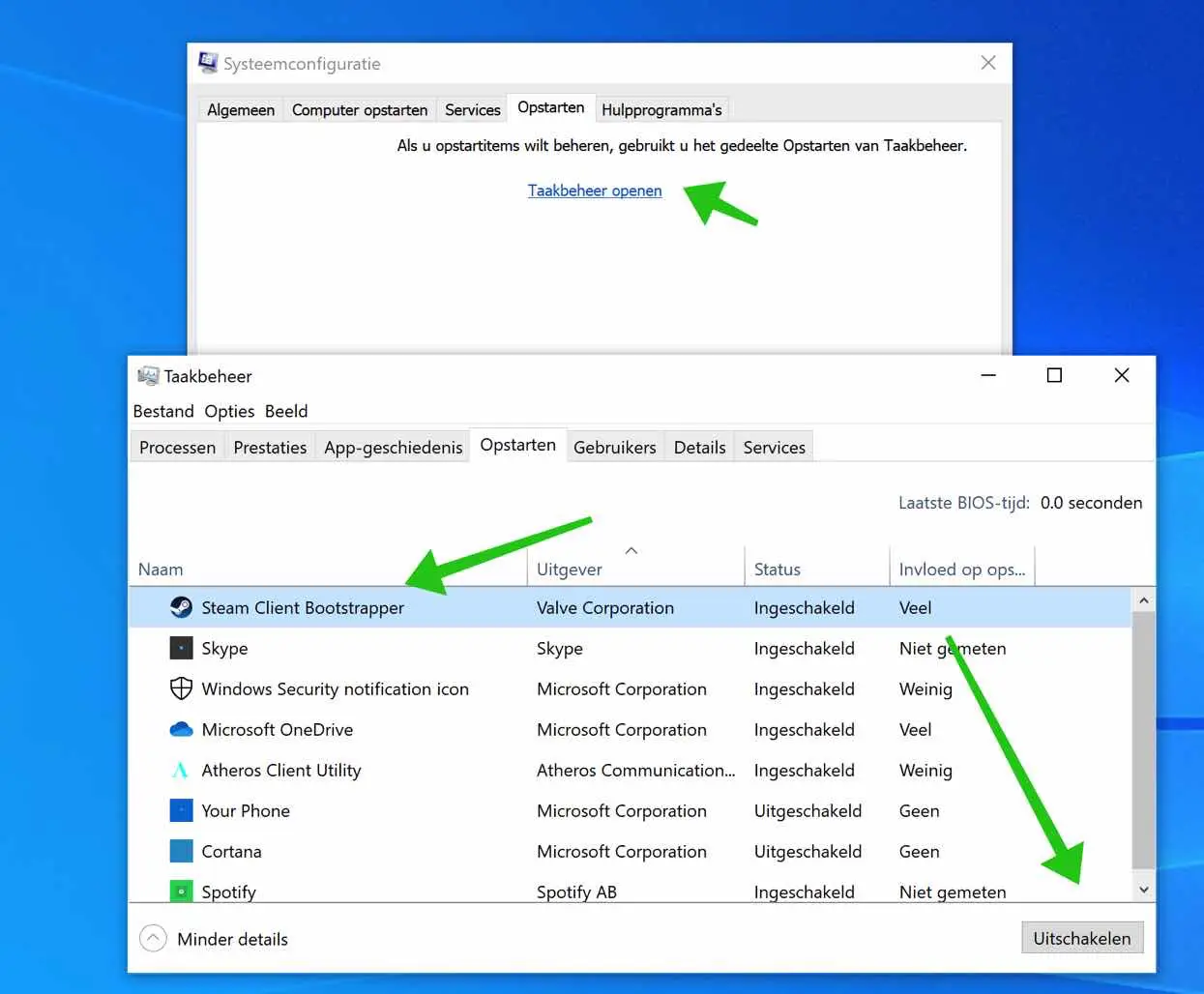
Task: Click Ingeschakeld status in Steam row
Action: point(804,607)
